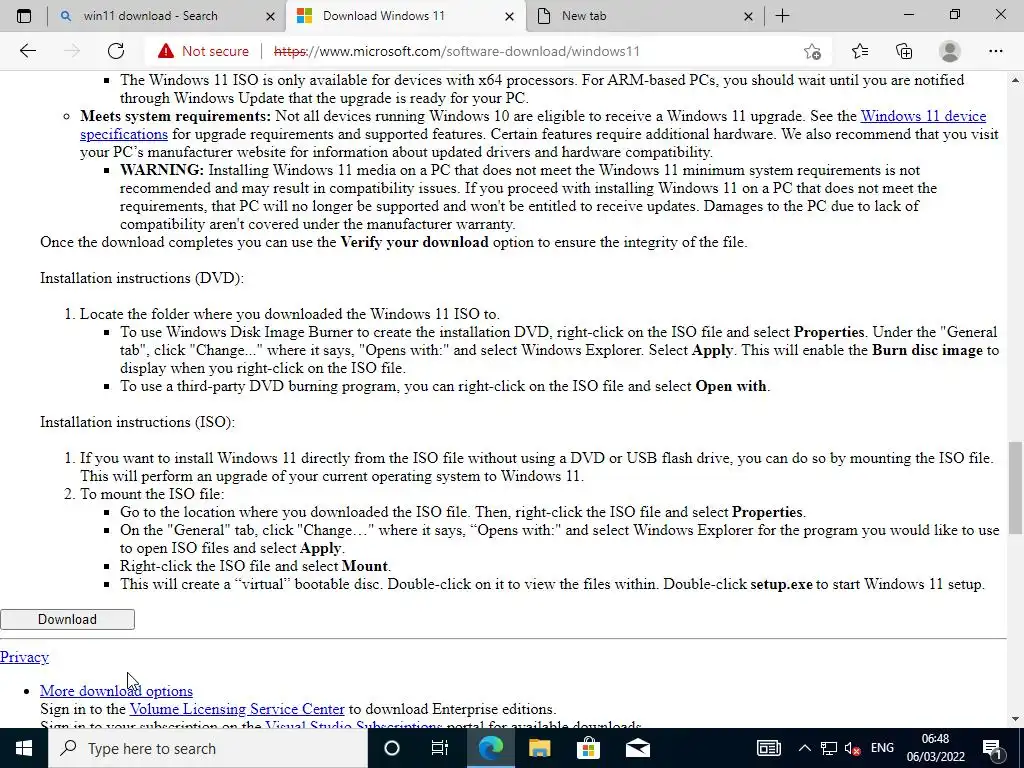Click the taskbar search box
The image size is (1024, 768).
(208, 748)
